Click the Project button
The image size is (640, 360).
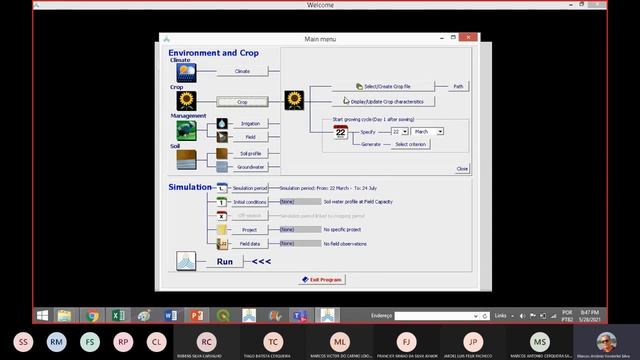(x=249, y=230)
